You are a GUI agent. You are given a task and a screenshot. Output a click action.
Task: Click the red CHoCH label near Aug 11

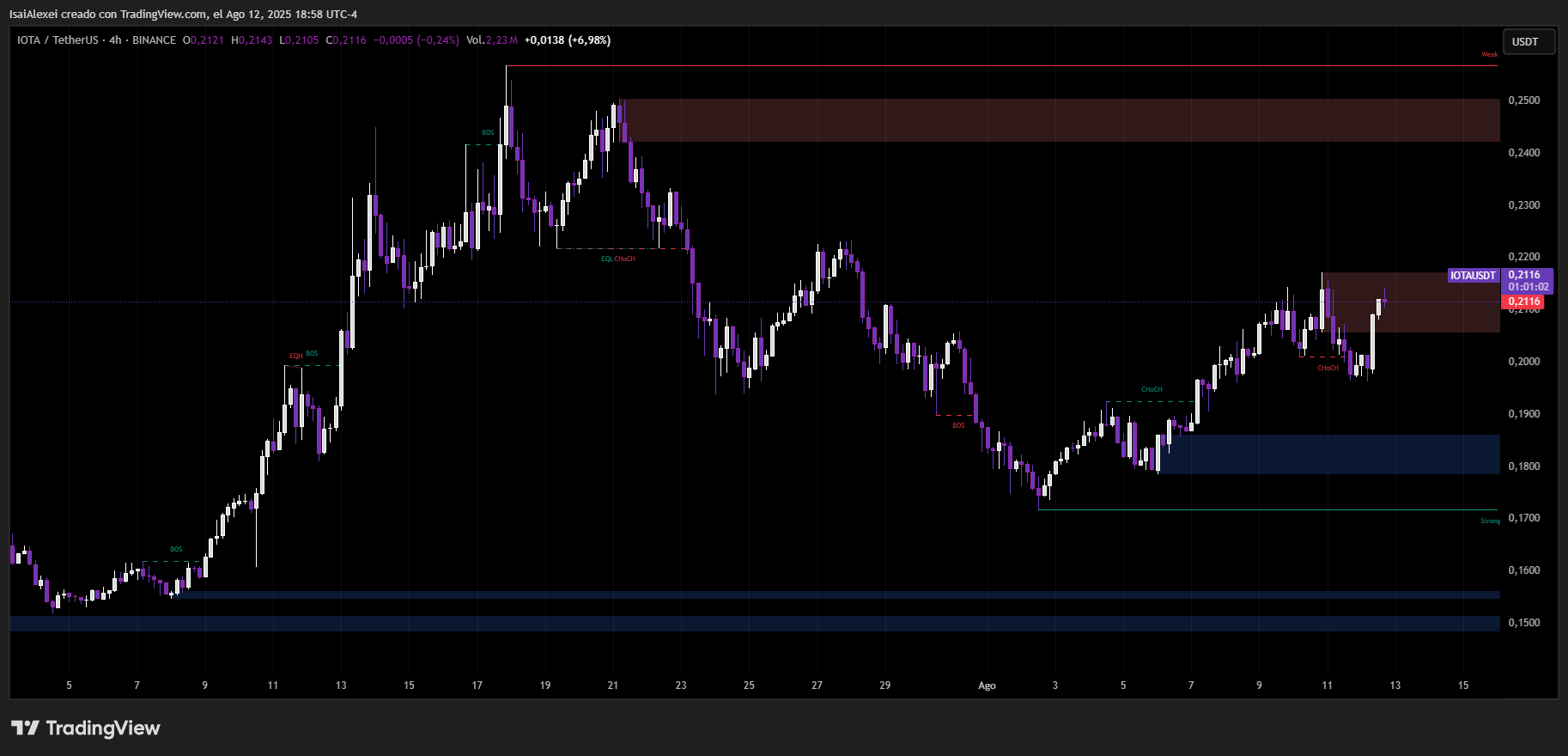[x=1328, y=369]
